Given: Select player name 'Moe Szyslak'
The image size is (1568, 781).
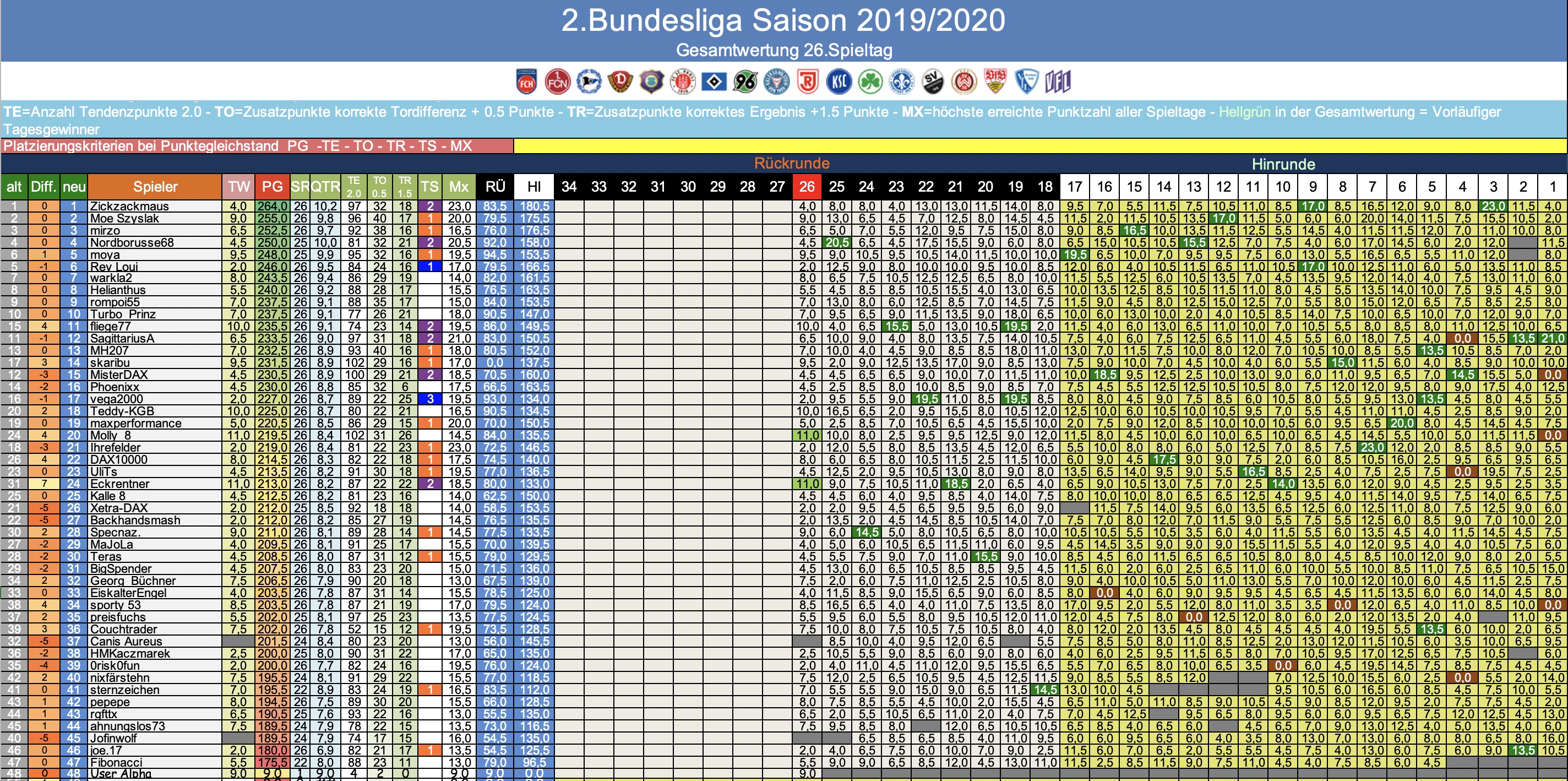Looking at the screenshot, I should point(125,219).
